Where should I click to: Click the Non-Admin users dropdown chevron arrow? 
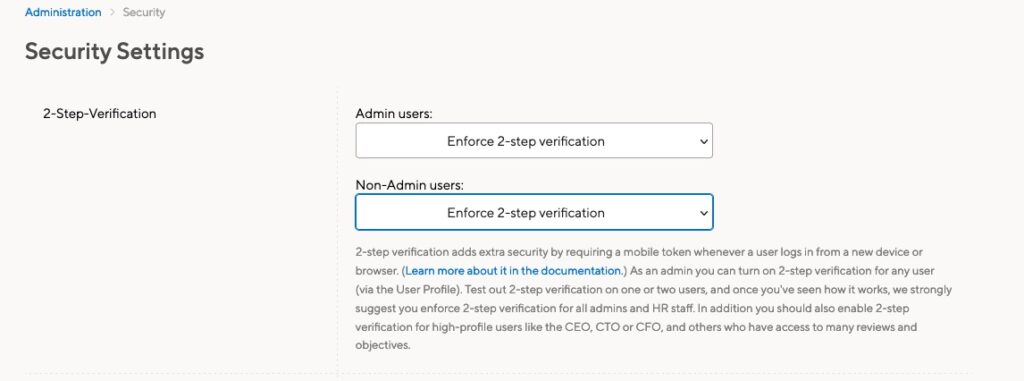[703, 213]
